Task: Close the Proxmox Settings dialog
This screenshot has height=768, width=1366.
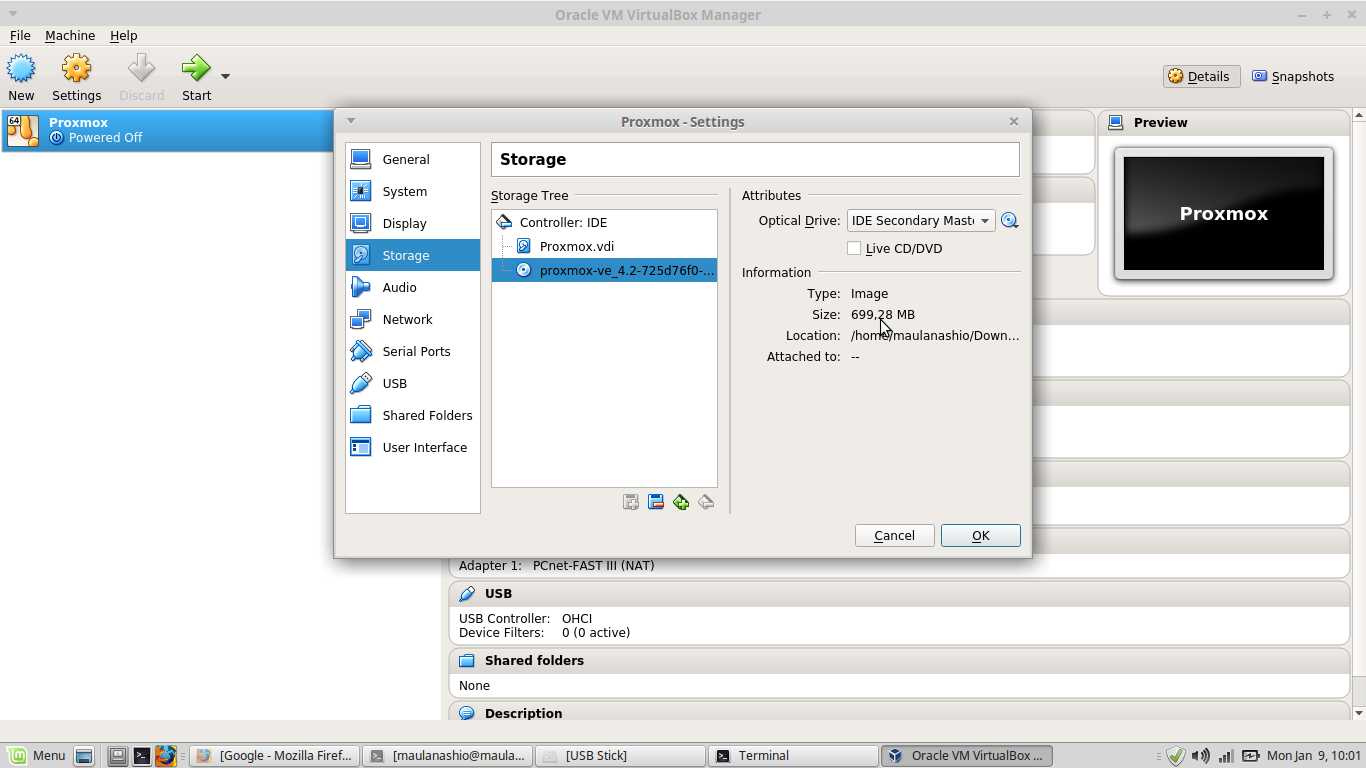Action: point(1014,121)
